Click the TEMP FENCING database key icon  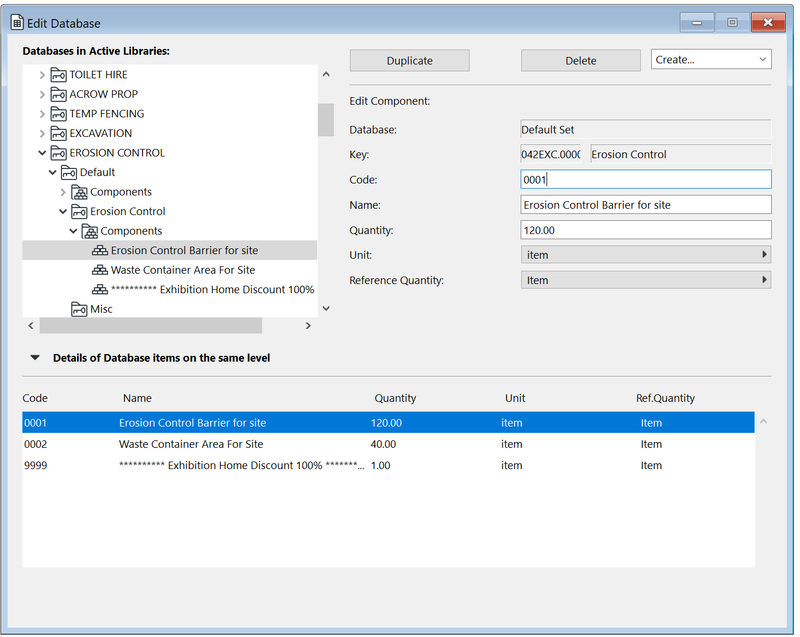pyautogui.click(x=58, y=114)
